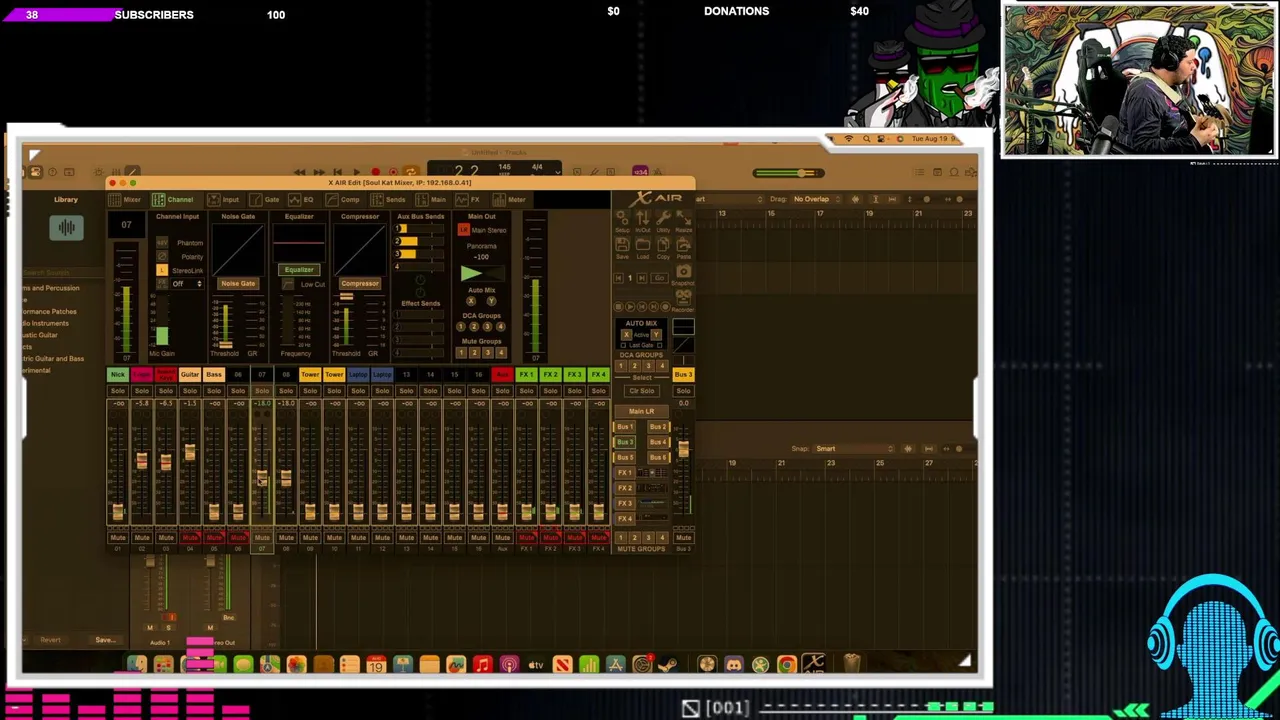
Task: Open Discord in Dock
Action: point(734,664)
